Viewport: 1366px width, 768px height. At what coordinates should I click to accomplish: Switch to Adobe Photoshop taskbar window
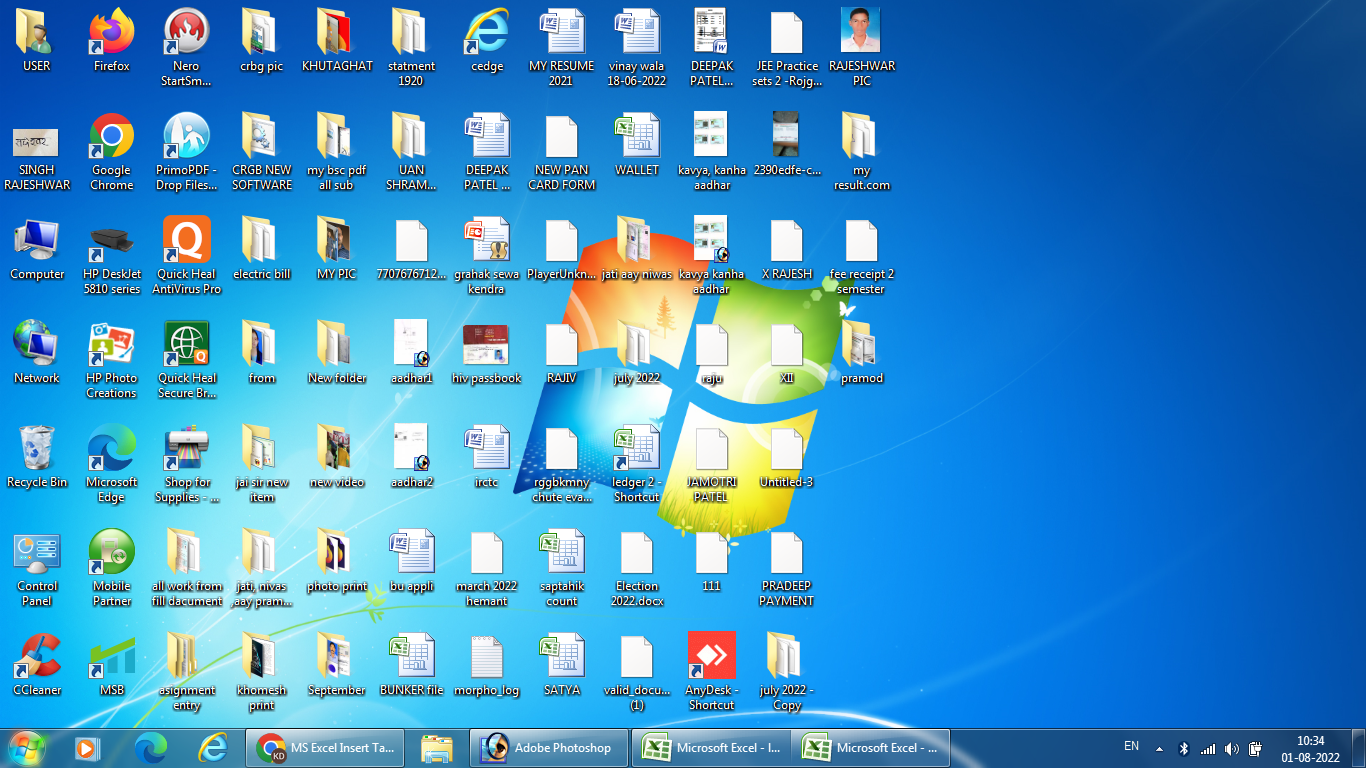tap(549, 747)
